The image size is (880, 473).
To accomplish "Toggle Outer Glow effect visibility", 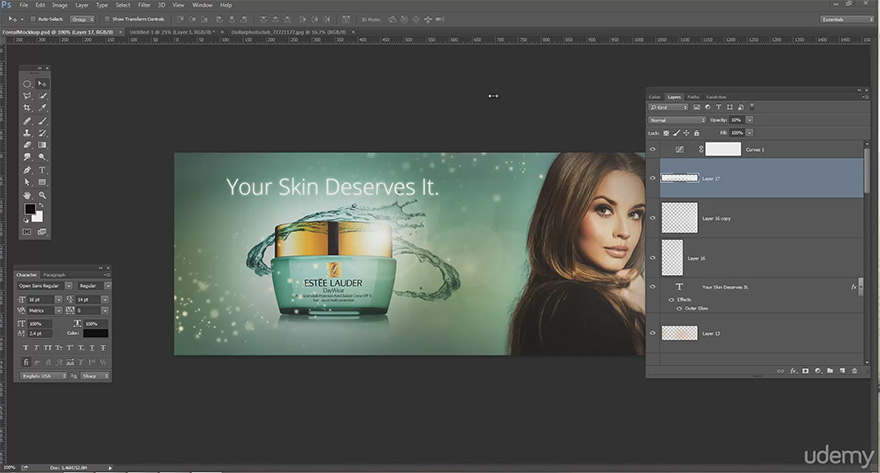I will [x=679, y=309].
